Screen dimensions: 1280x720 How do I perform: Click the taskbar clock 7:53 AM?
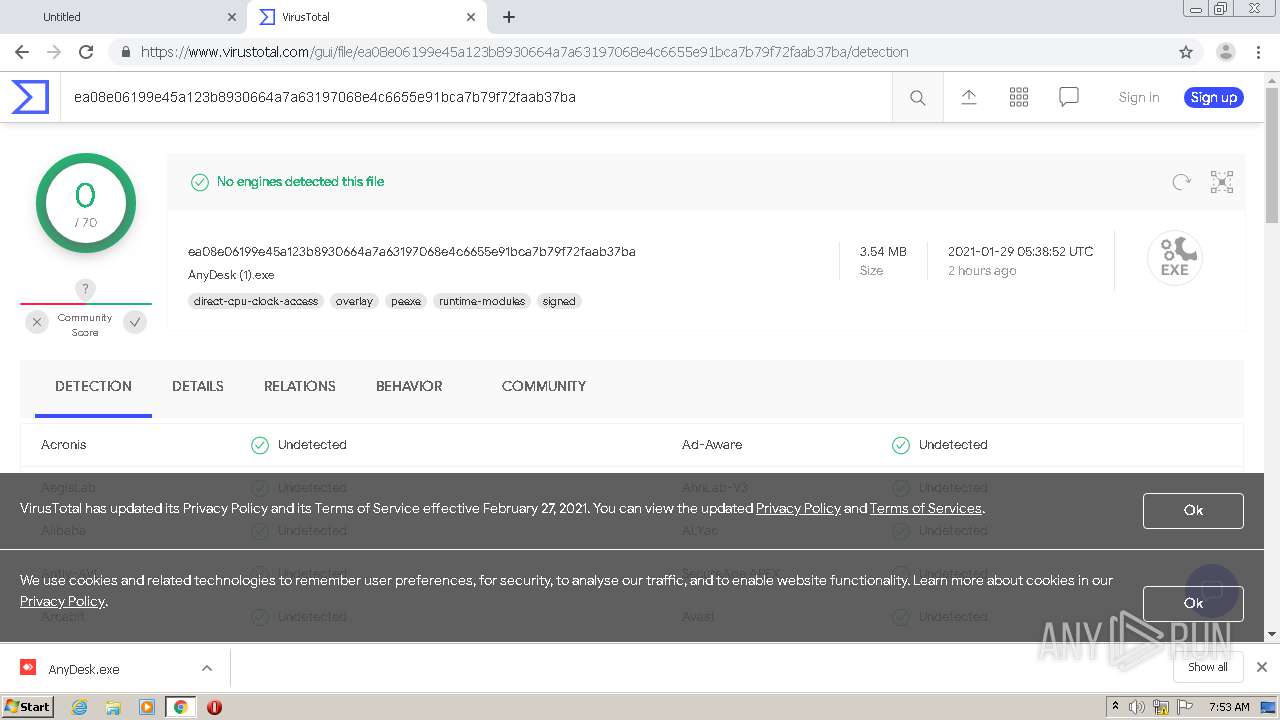pyautogui.click(x=1229, y=707)
